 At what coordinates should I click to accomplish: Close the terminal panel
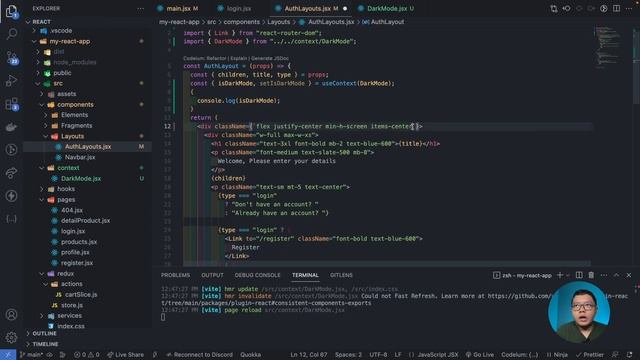pos(629,275)
